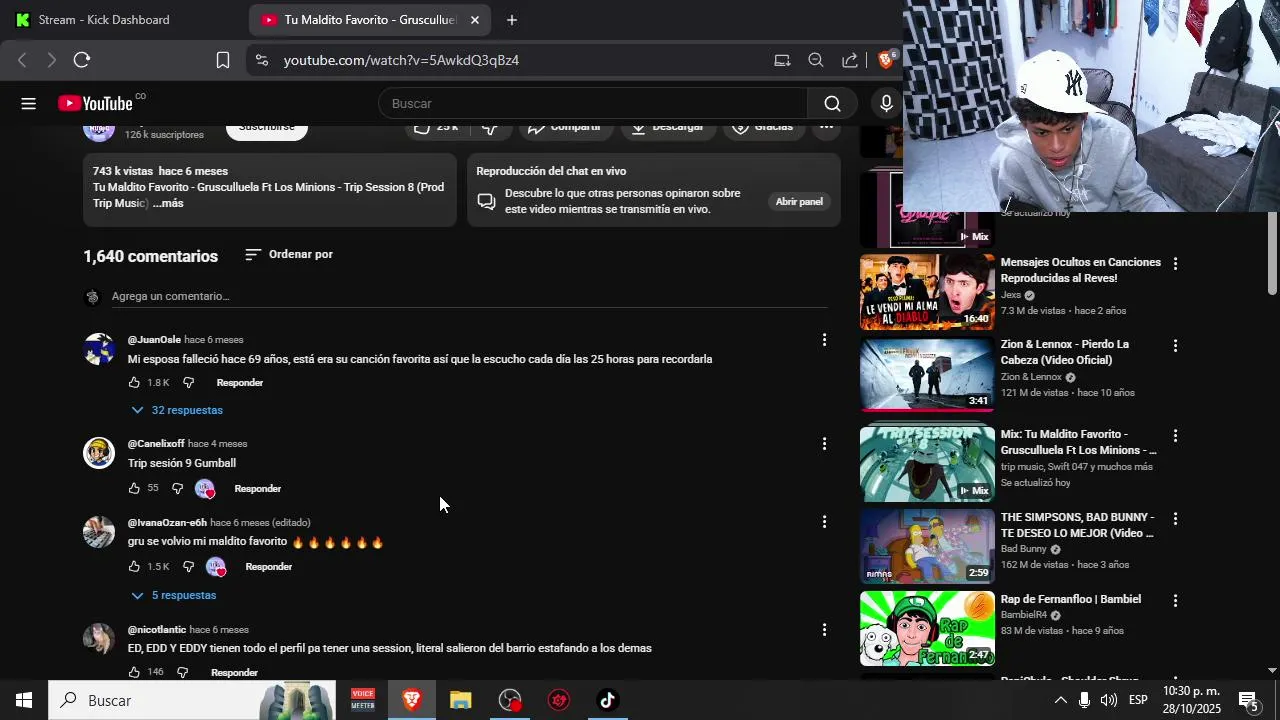Open Mensajes Ocultos en Canciones video thumbnail
The height and width of the screenshot is (720, 1280).
click(927, 292)
